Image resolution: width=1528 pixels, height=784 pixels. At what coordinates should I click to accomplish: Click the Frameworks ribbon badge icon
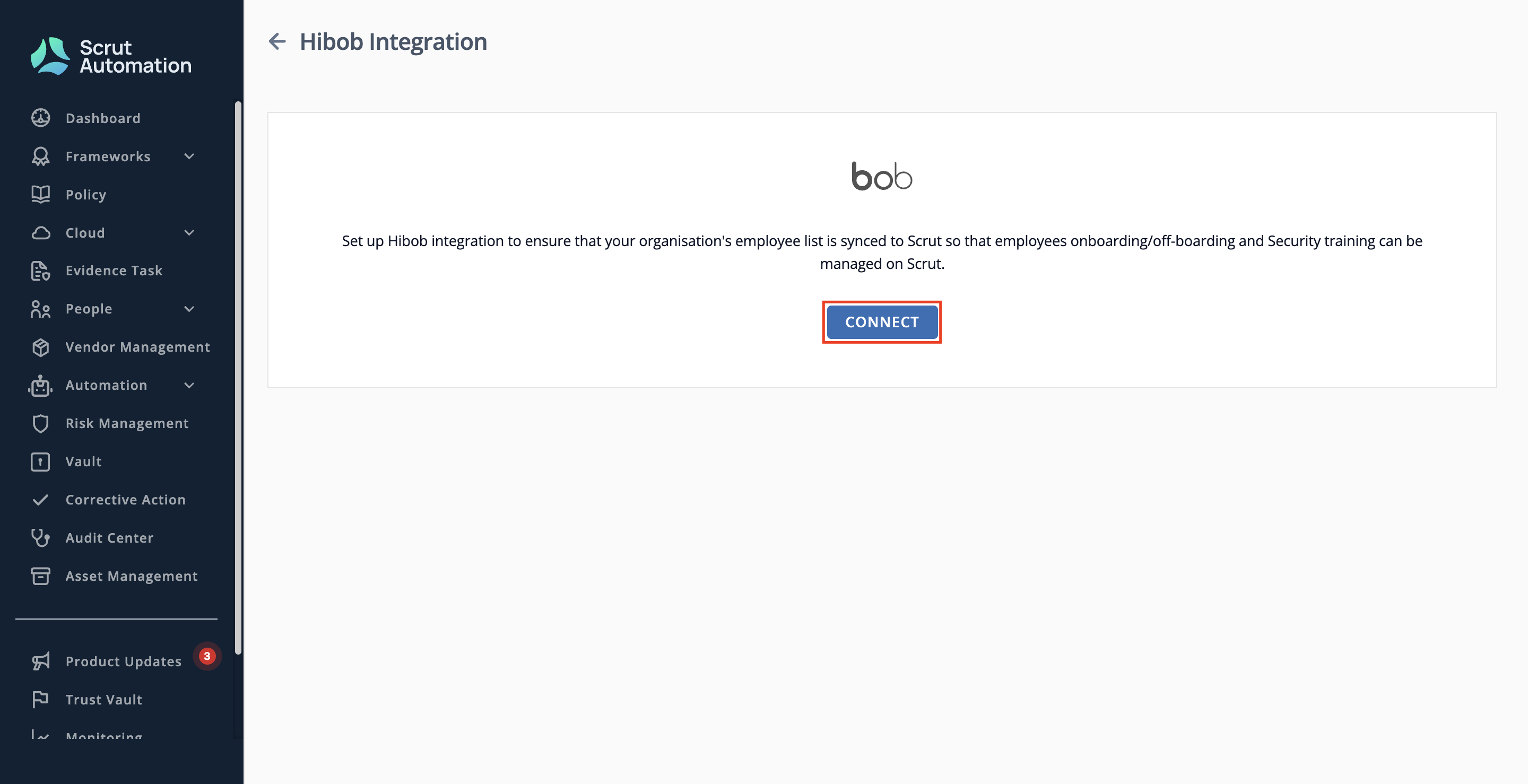(40, 156)
